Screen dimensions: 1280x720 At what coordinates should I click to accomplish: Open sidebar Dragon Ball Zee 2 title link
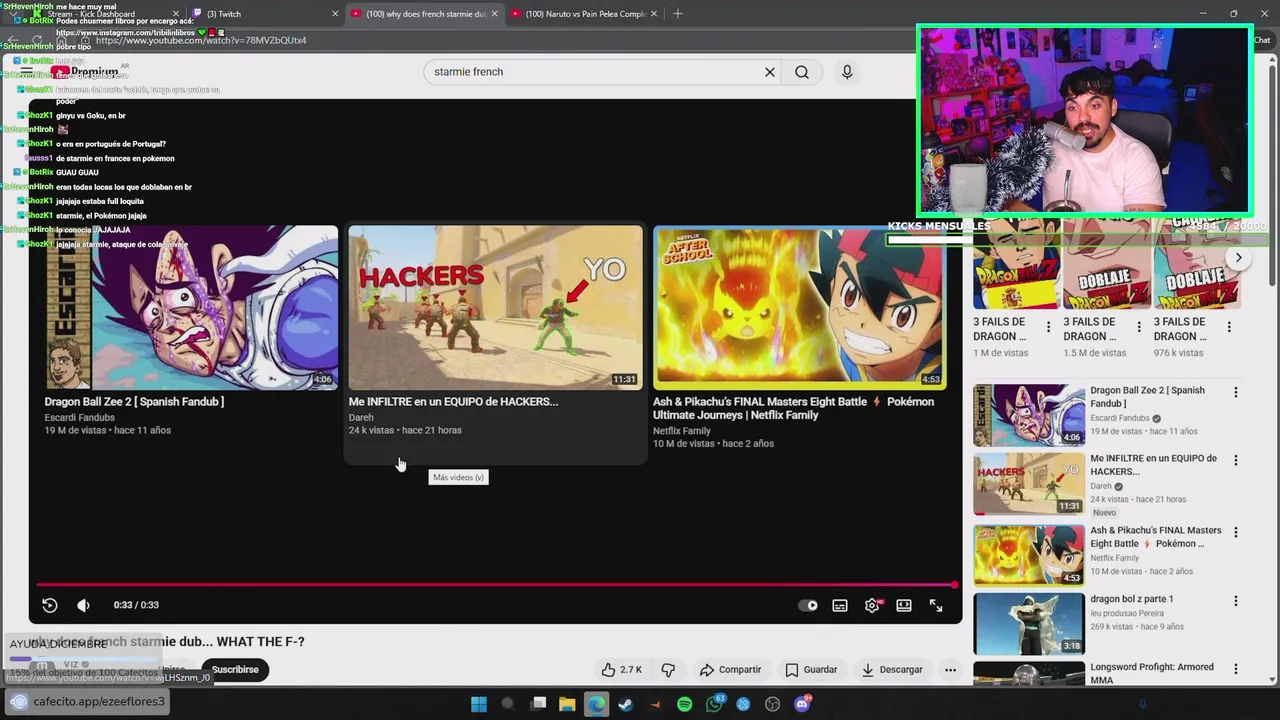click(x=1147, y=397)
